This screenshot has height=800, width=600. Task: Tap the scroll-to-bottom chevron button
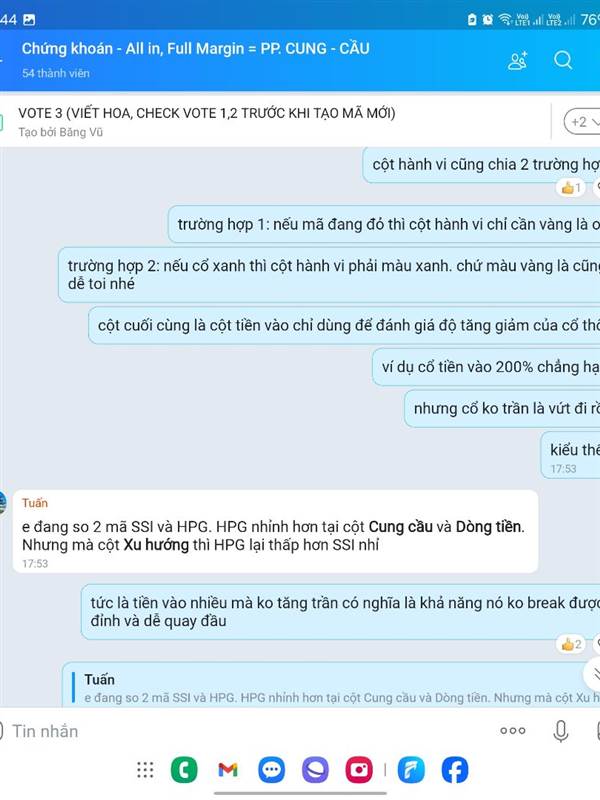pyautogui.click(x=593, y=673)
